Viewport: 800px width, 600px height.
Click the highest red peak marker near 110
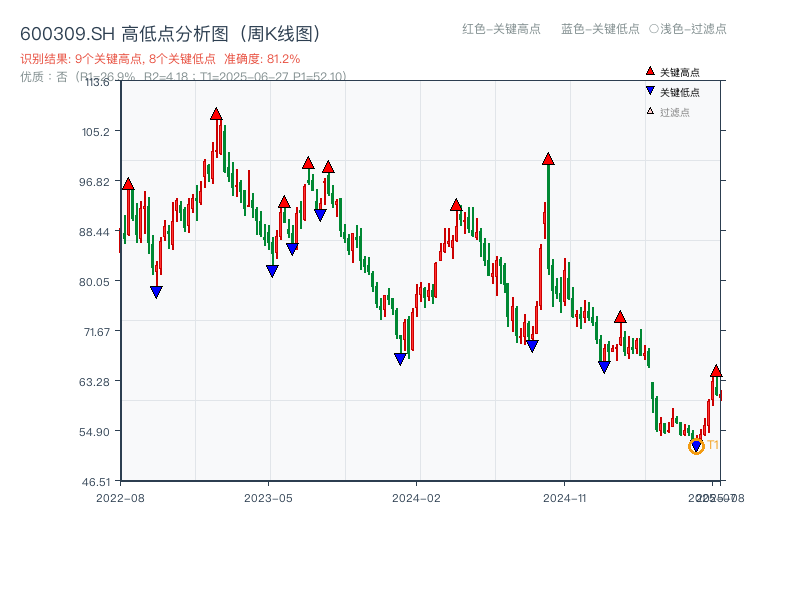pos(217,113)
